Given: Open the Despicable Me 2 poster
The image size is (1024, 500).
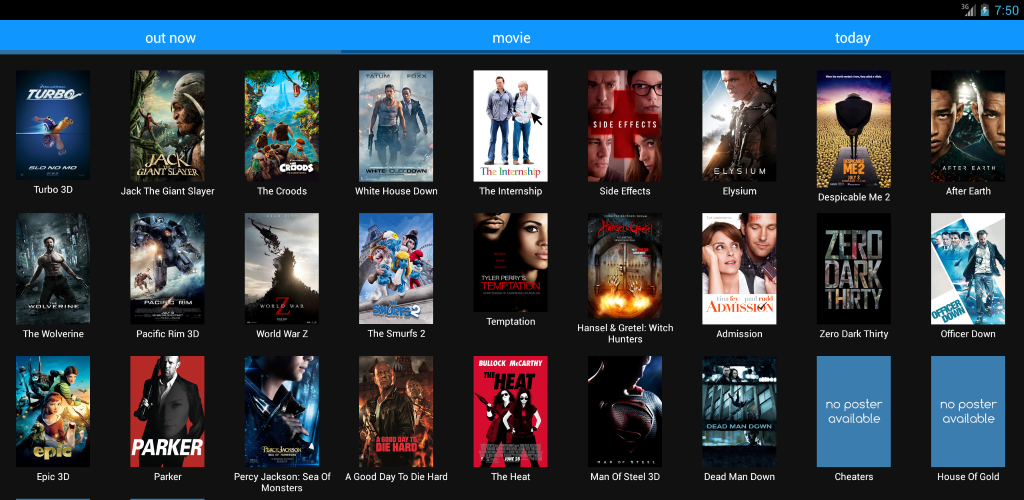Looking at the screenshot, I should [x=854, y=129].
